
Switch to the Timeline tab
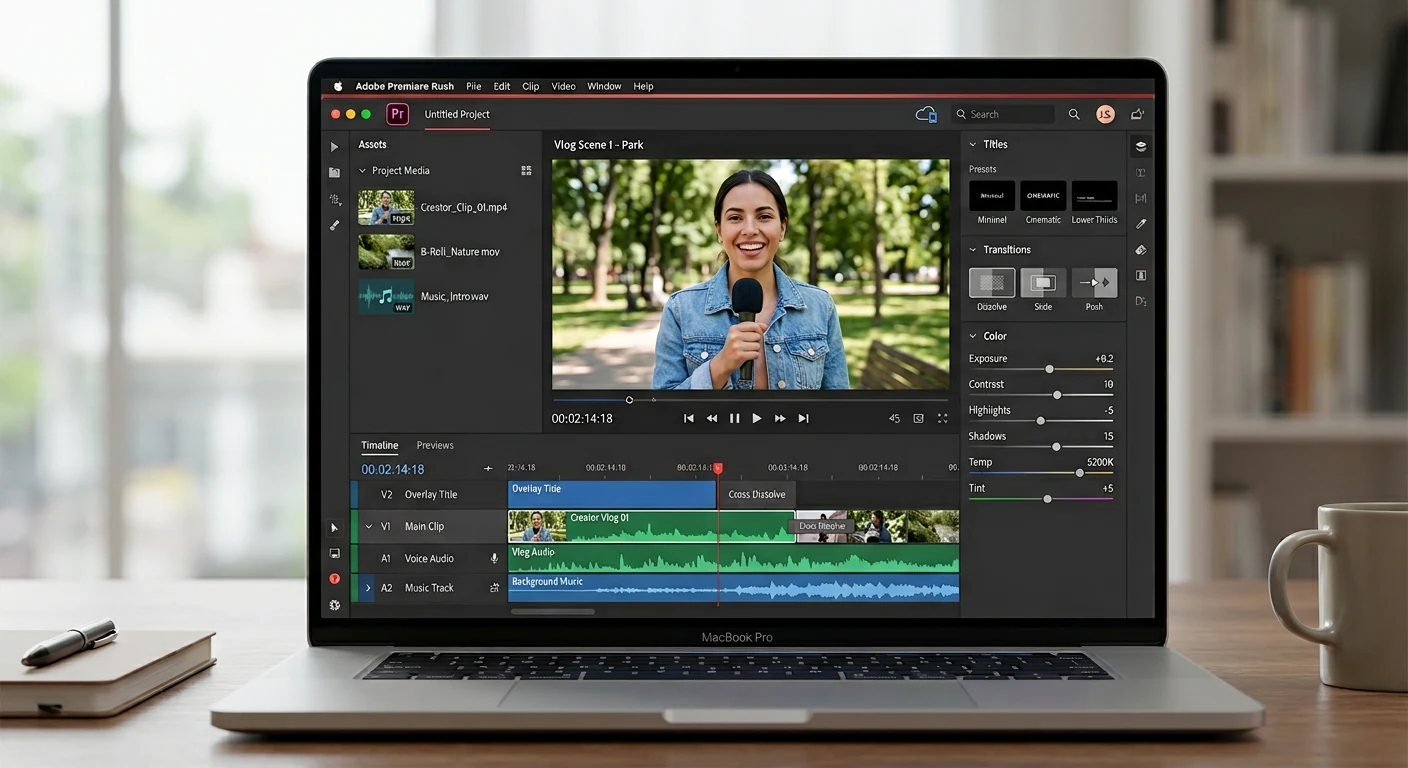pyautogui.click(x=380, y=446)
